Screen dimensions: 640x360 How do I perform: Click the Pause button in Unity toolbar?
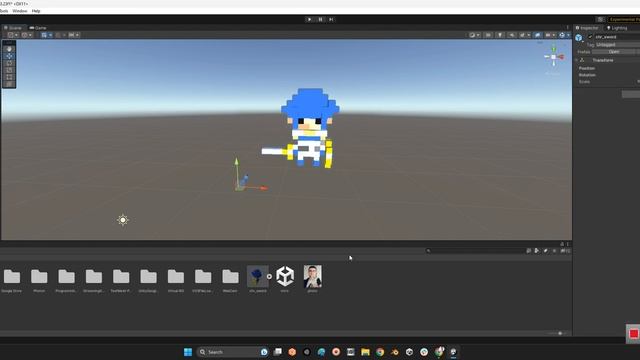[320, 19]
